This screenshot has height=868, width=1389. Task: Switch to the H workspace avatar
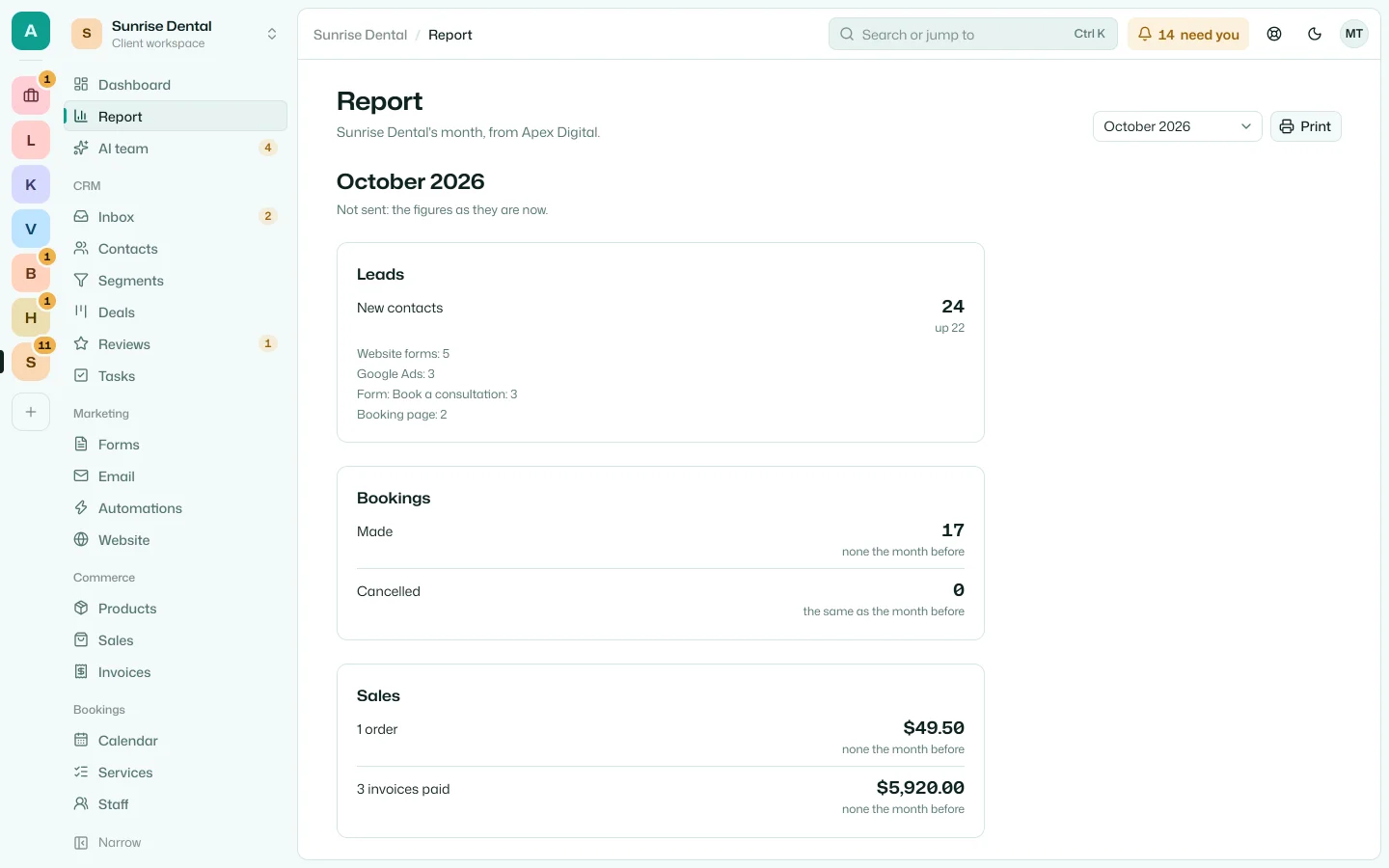(31, 317)
